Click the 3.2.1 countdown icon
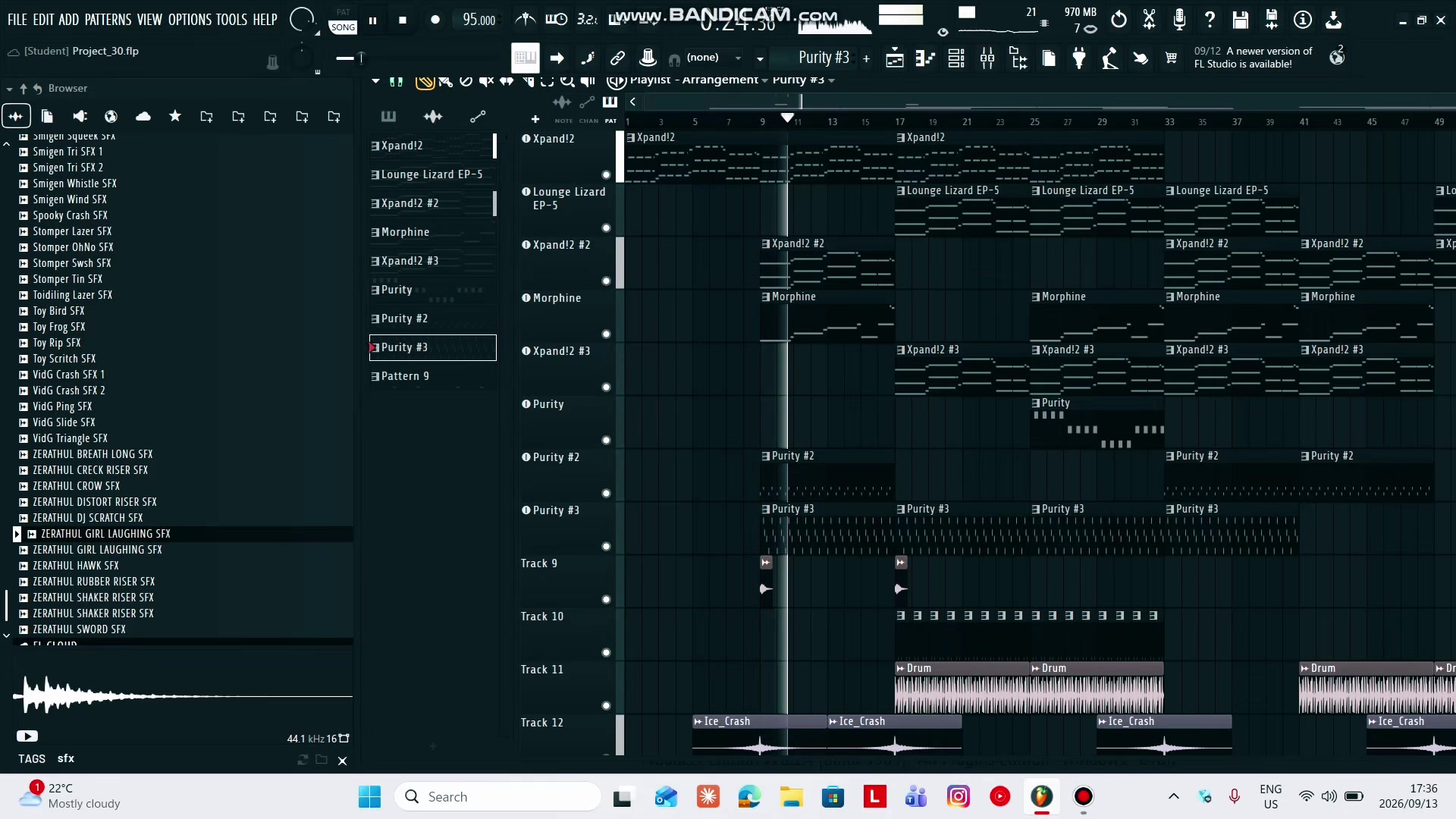Image resolution: width=1456 pixels, height=819 pixels. pyautogui.click(x=587, y=20)
